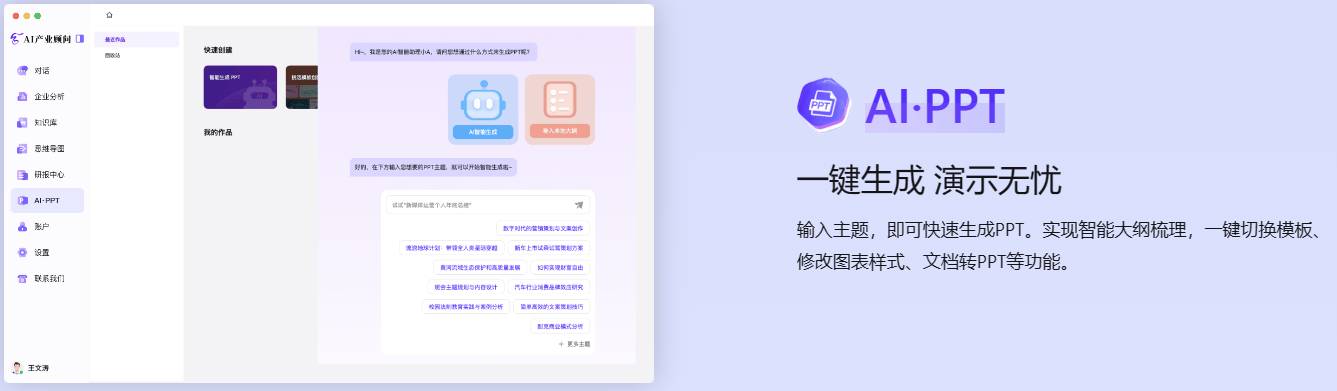Screen dimensions: 1337x391
Task: Click the 导入本地大纲 button
Action: point(560,131)
